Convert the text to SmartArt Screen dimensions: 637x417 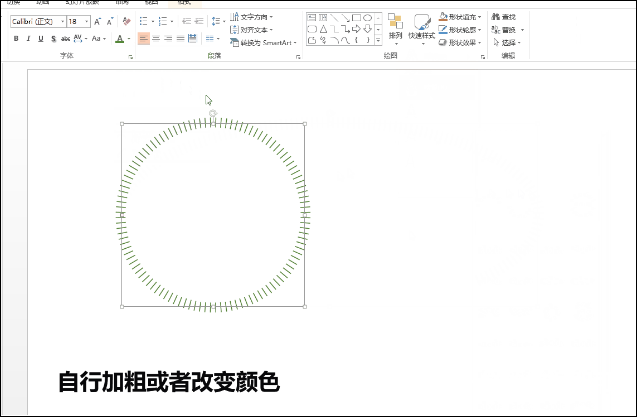coord(263,42)
